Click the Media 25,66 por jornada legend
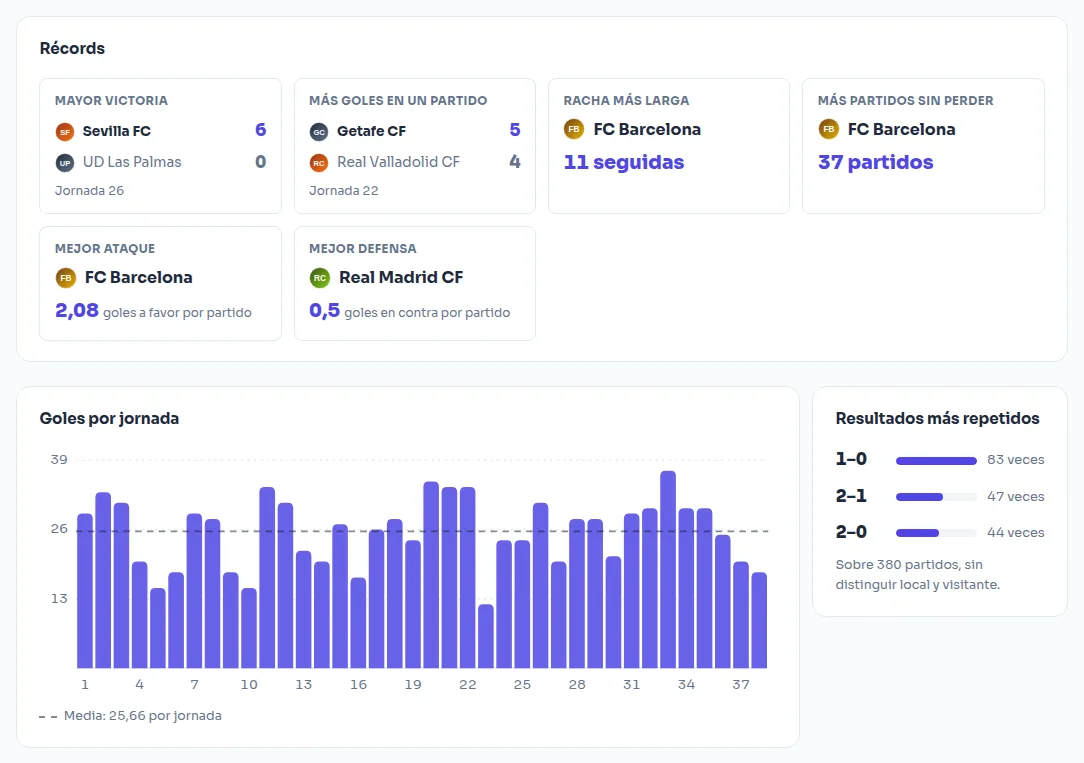Screen dimensions: 1084x763 (131, 716)
